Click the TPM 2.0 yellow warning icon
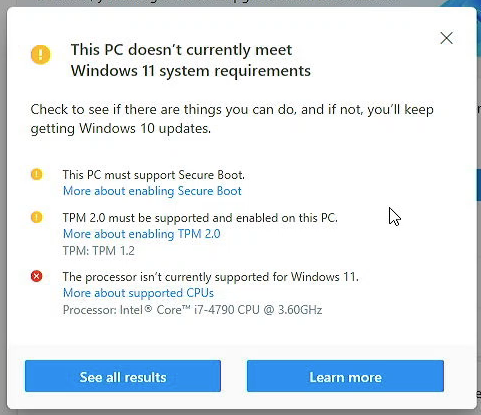481x415 pixels. tap(37, 217)
